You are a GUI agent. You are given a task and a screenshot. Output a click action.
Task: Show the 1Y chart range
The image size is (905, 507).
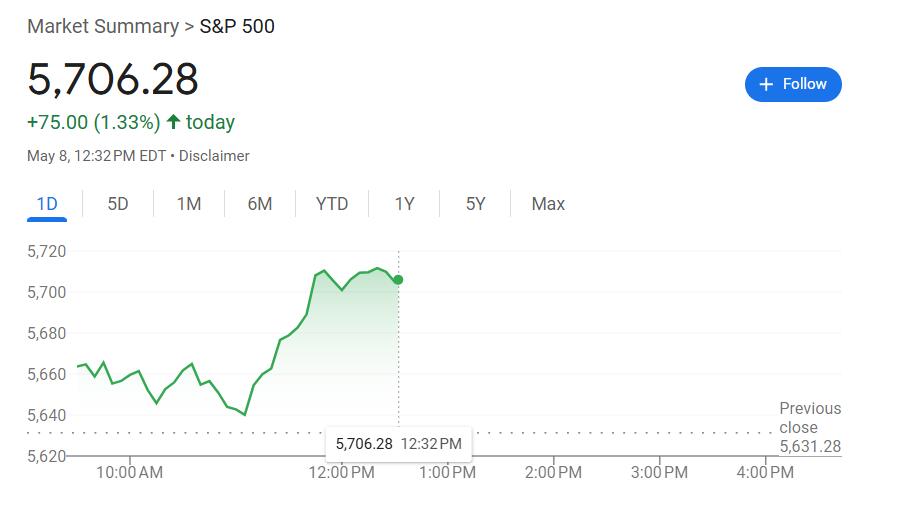(404, 204)
